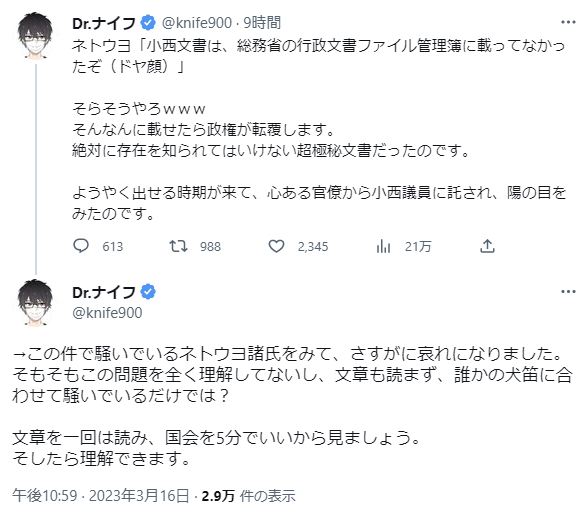Open view analytics bar-chart icon
Viewport: 587px width, 518px height.
tap(383, 246)
